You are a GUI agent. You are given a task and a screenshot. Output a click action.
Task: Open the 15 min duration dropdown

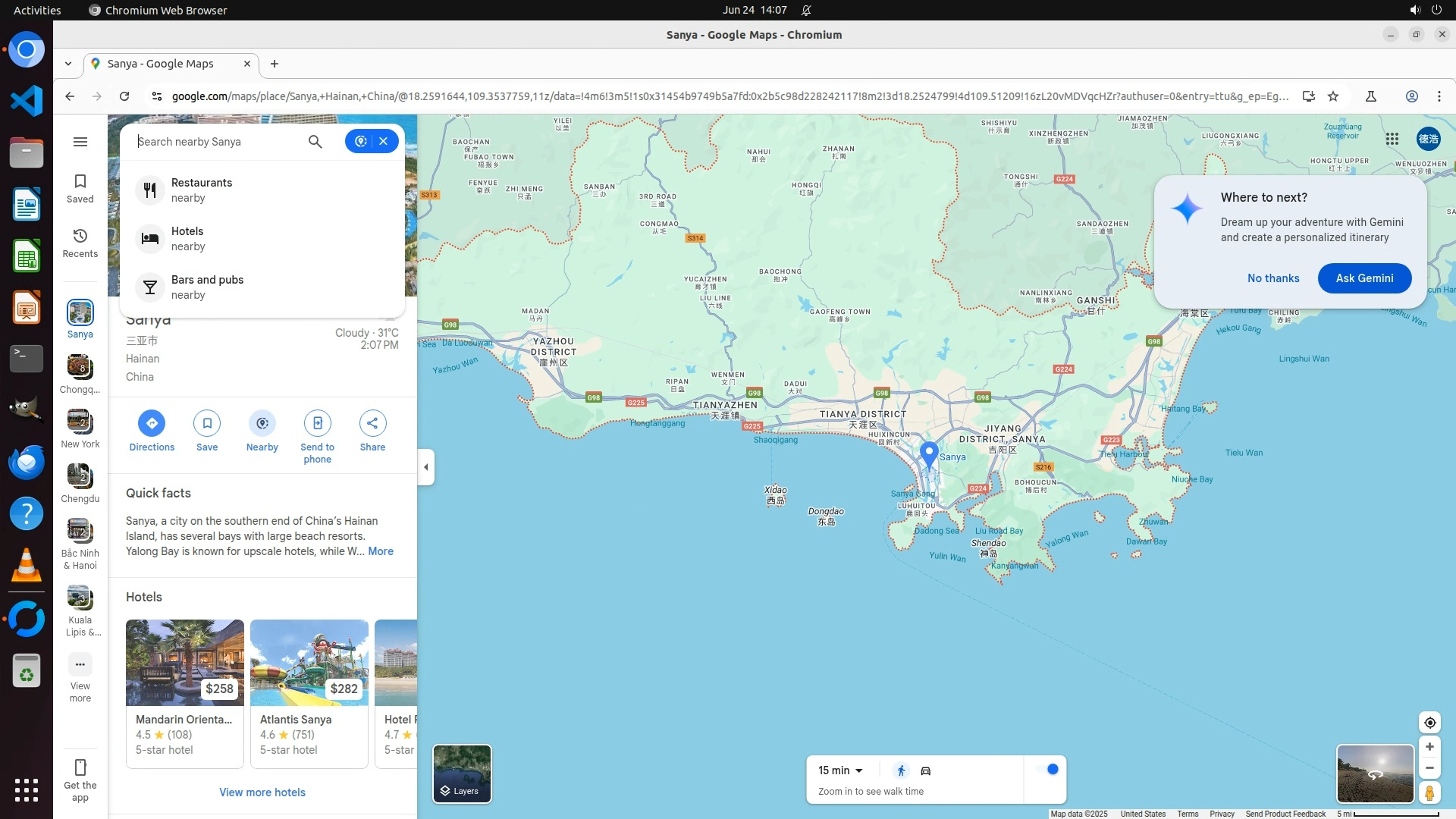pos(840,770)
